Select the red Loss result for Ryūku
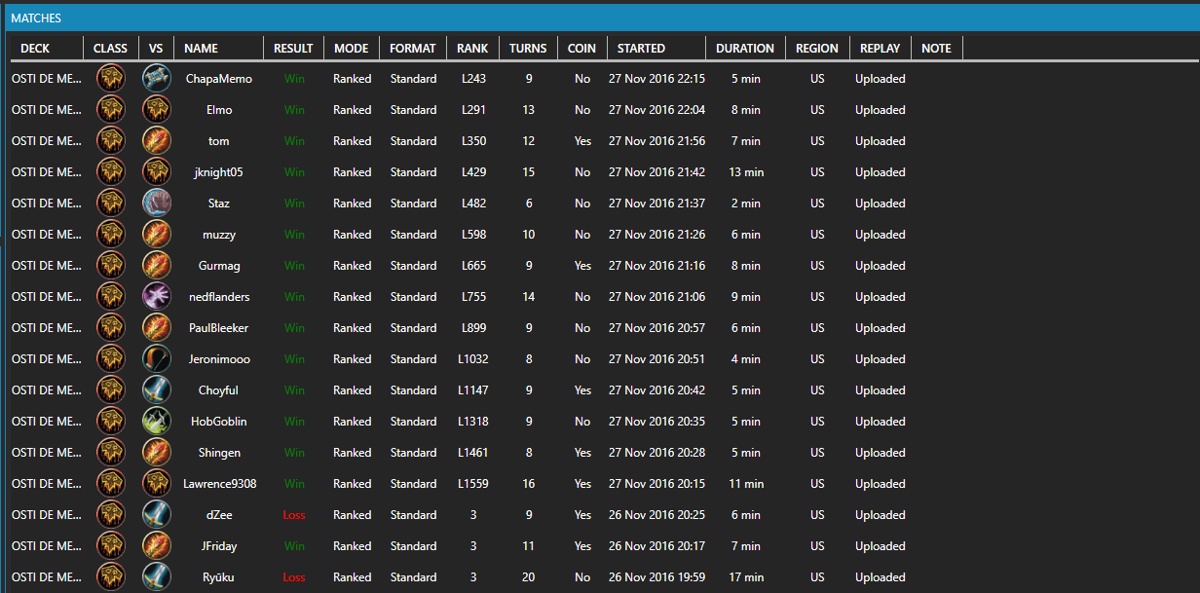Screen dimensions: 1200x593 294,577
